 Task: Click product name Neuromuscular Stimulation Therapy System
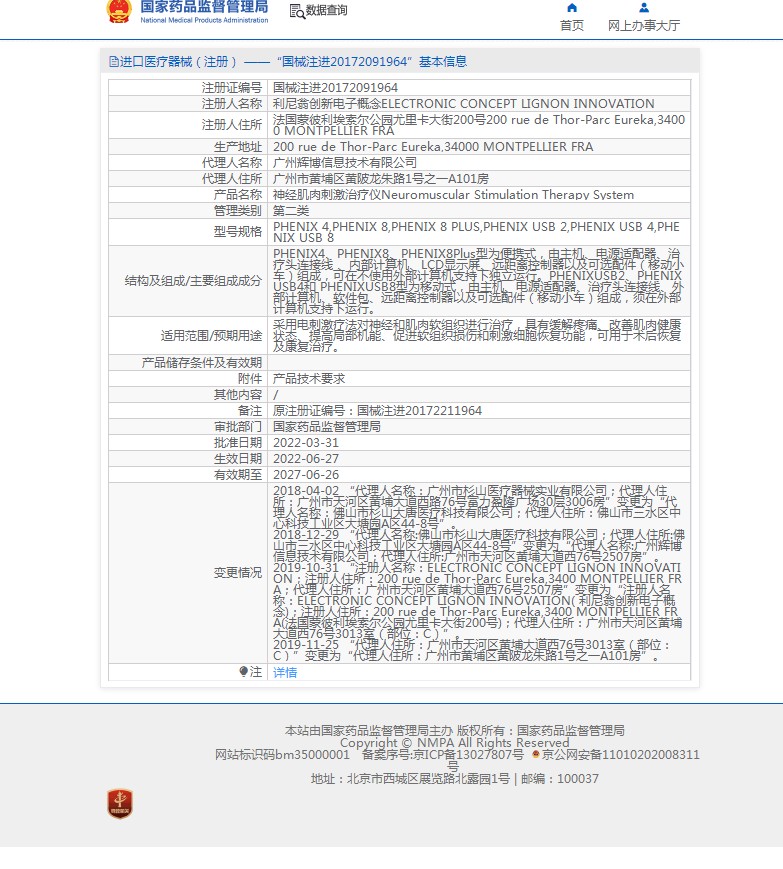point(508,195)
